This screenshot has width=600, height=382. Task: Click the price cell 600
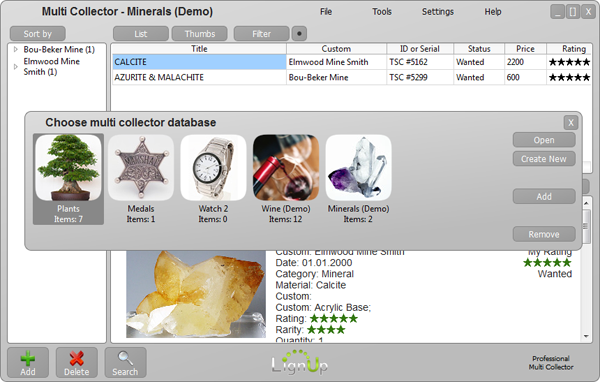tap(525, 77)
